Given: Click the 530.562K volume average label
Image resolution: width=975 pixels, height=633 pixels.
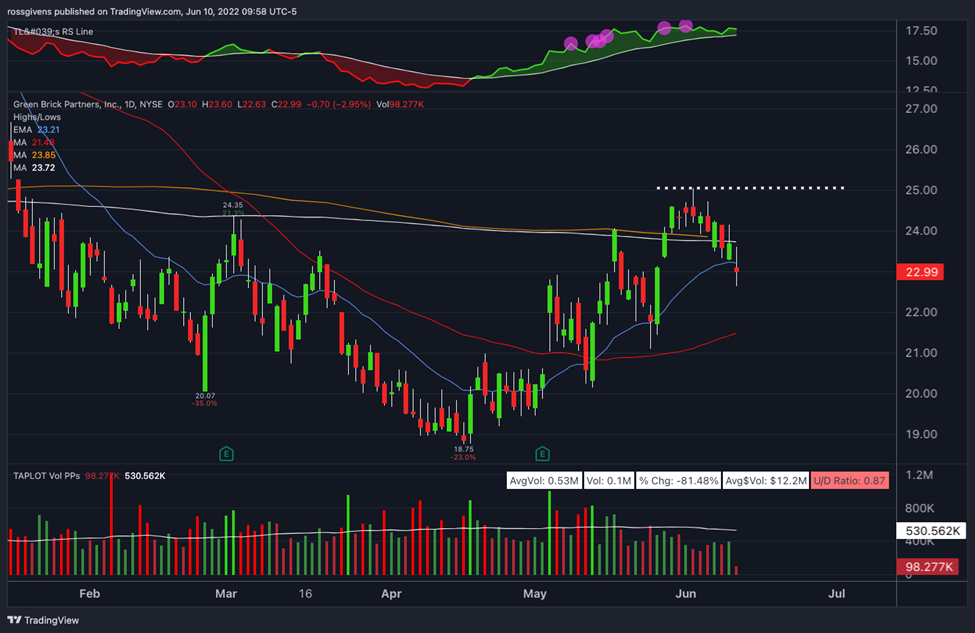Looking at the screenshot, I should tap(933, 531).
